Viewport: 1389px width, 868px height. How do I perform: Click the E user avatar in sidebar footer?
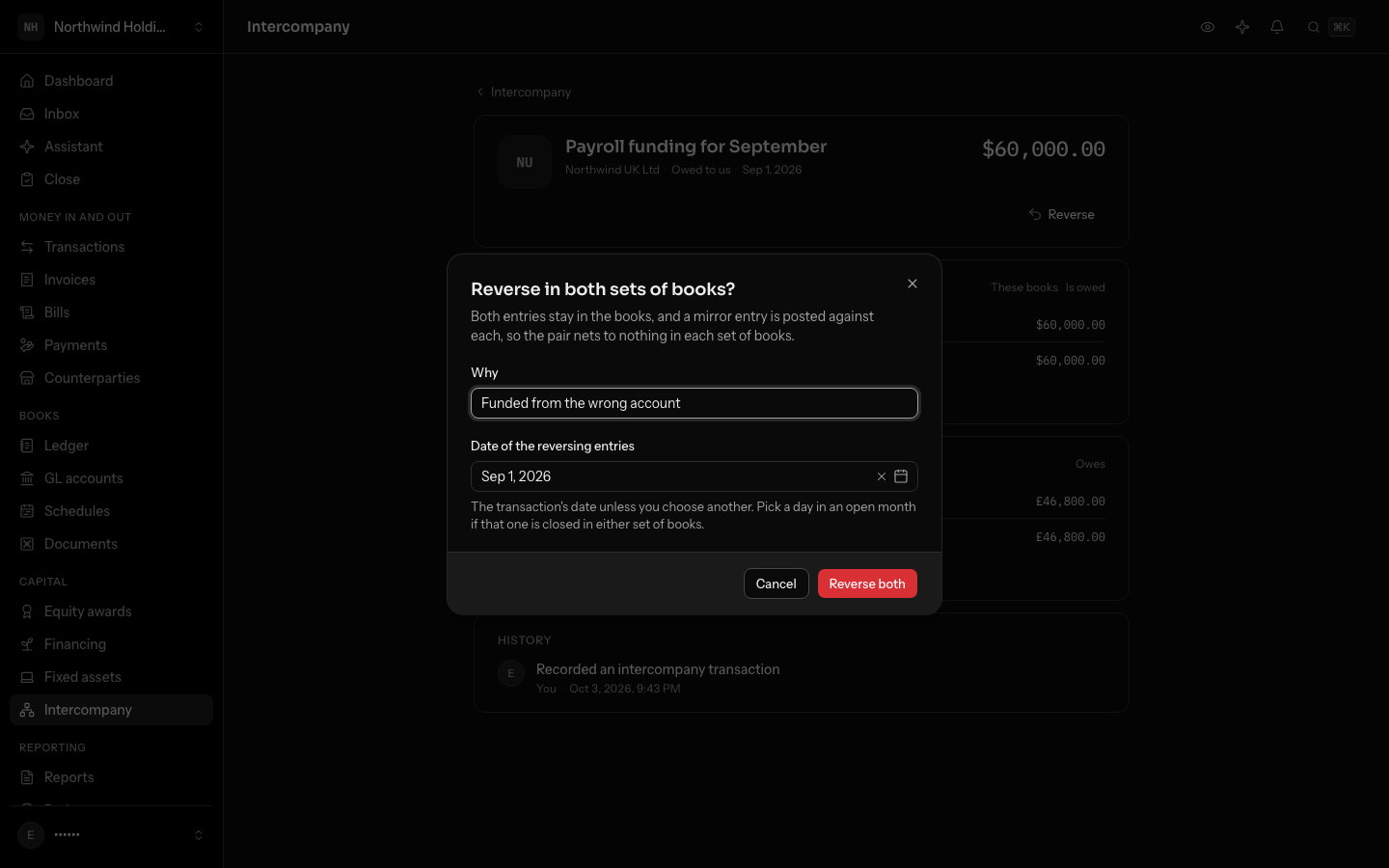pyautogui.click(x=31, y=835)
